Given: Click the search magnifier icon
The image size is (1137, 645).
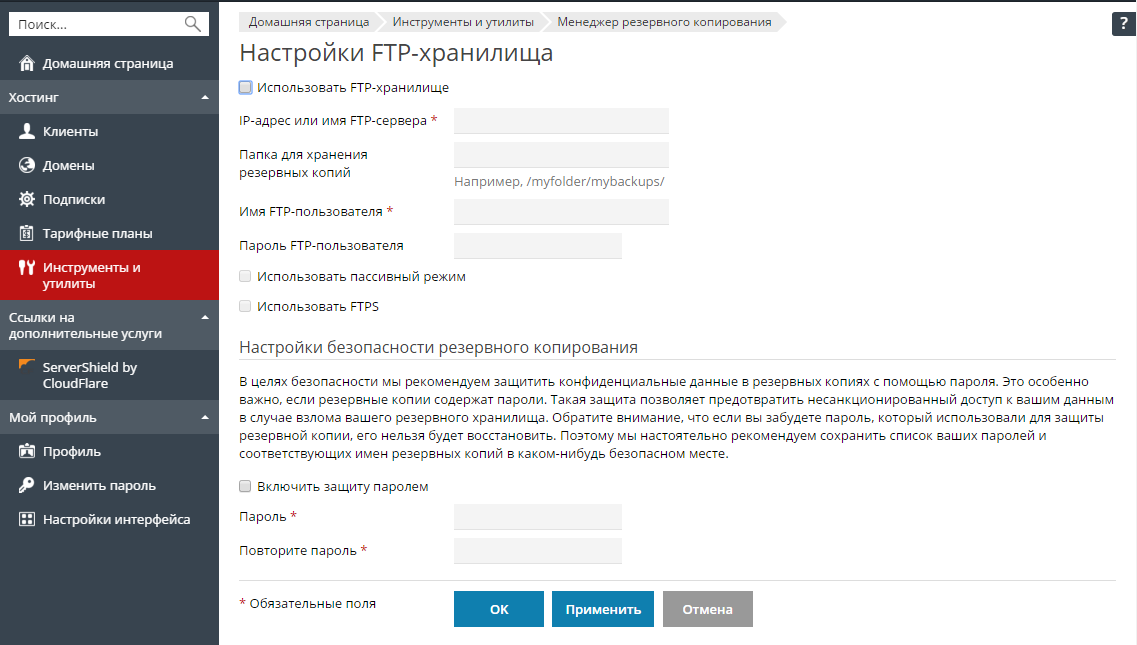Looking at the screenshot, I should click(x=193, y=23).
